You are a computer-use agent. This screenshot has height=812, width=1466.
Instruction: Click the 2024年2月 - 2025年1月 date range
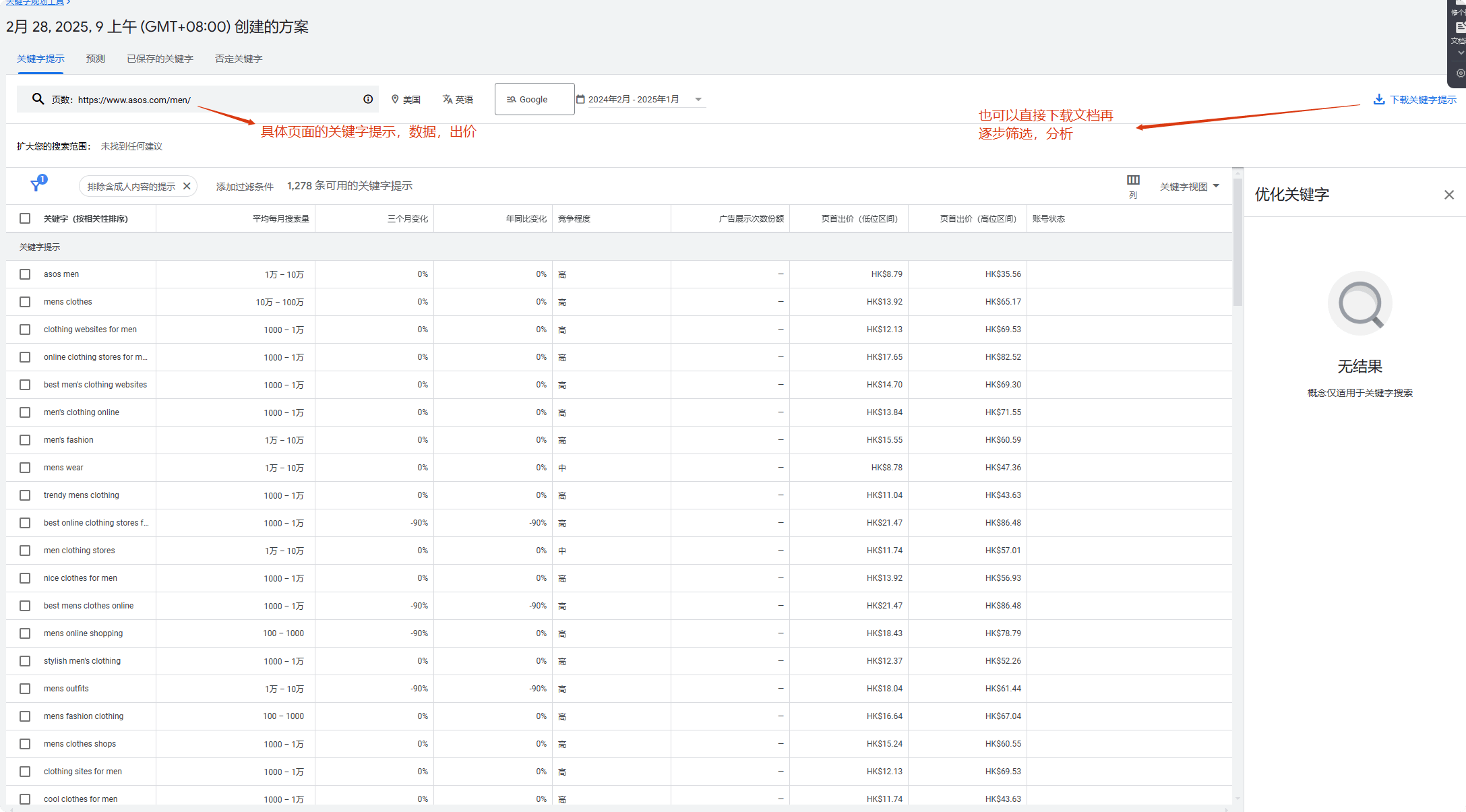(634, 100)
